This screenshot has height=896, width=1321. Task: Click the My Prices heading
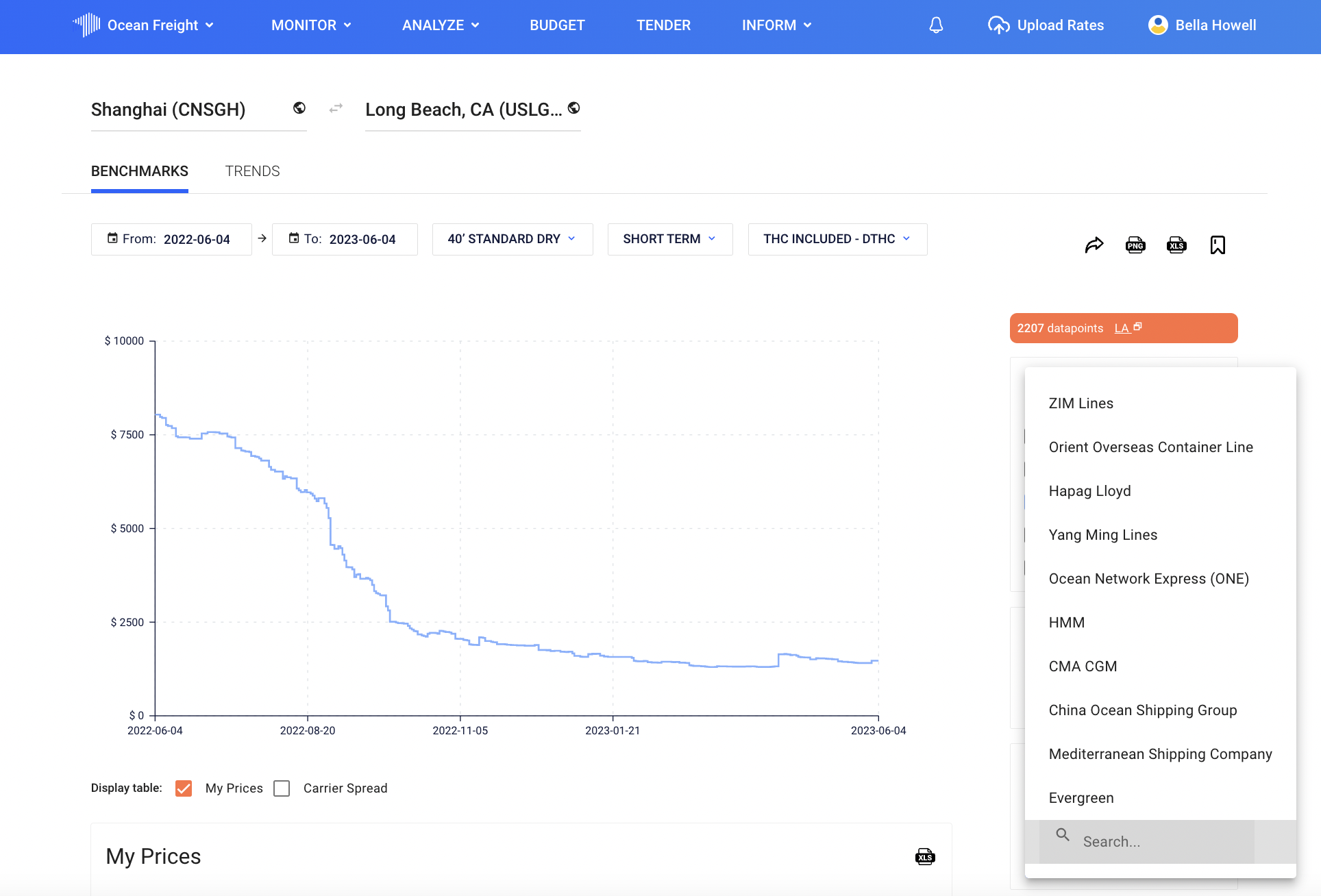153,856
